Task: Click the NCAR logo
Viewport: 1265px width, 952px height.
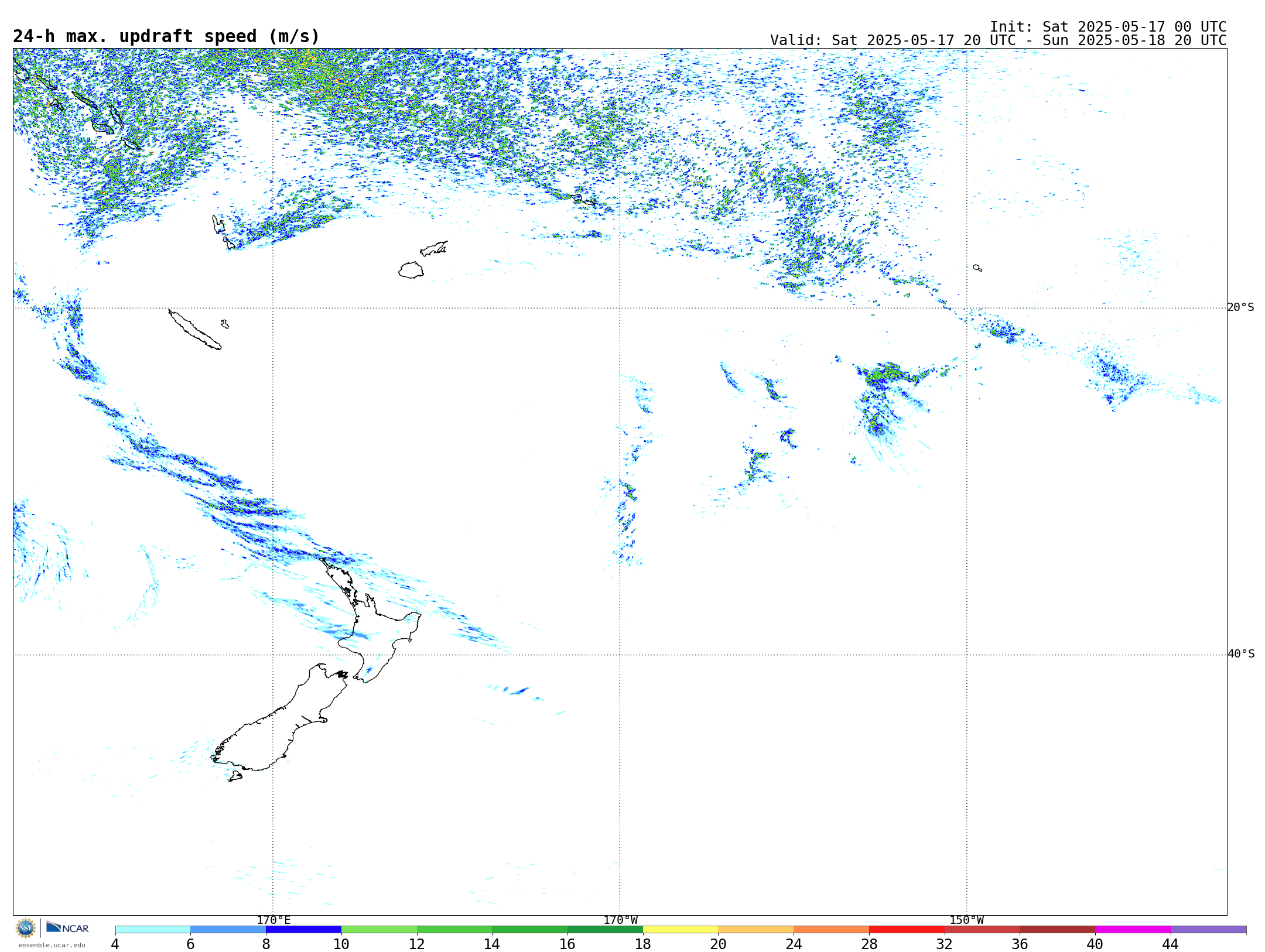Action: click(x=67, y=928)
